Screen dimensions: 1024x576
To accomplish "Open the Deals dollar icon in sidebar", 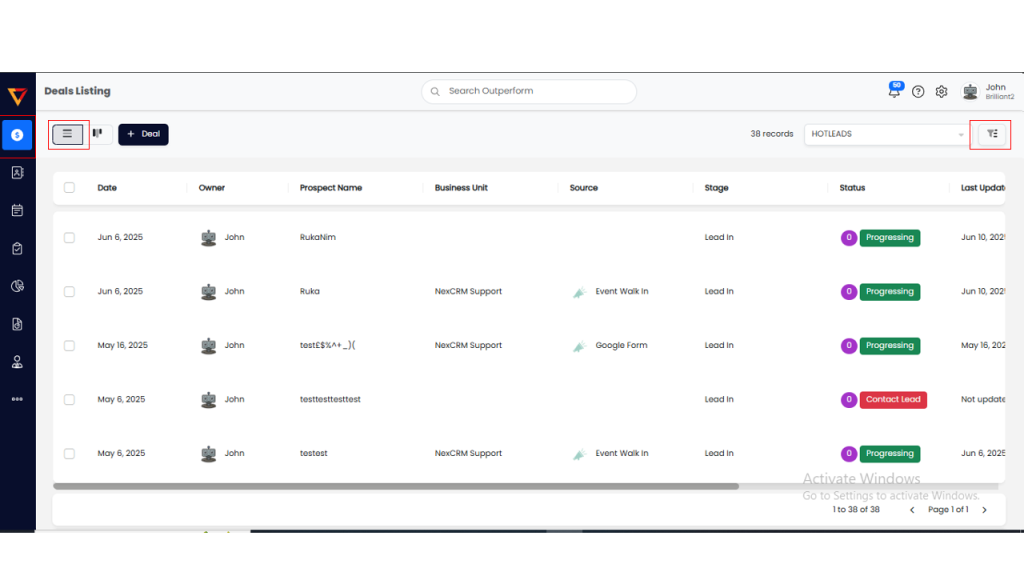I will pyautogui.click(x=17, y=135).
